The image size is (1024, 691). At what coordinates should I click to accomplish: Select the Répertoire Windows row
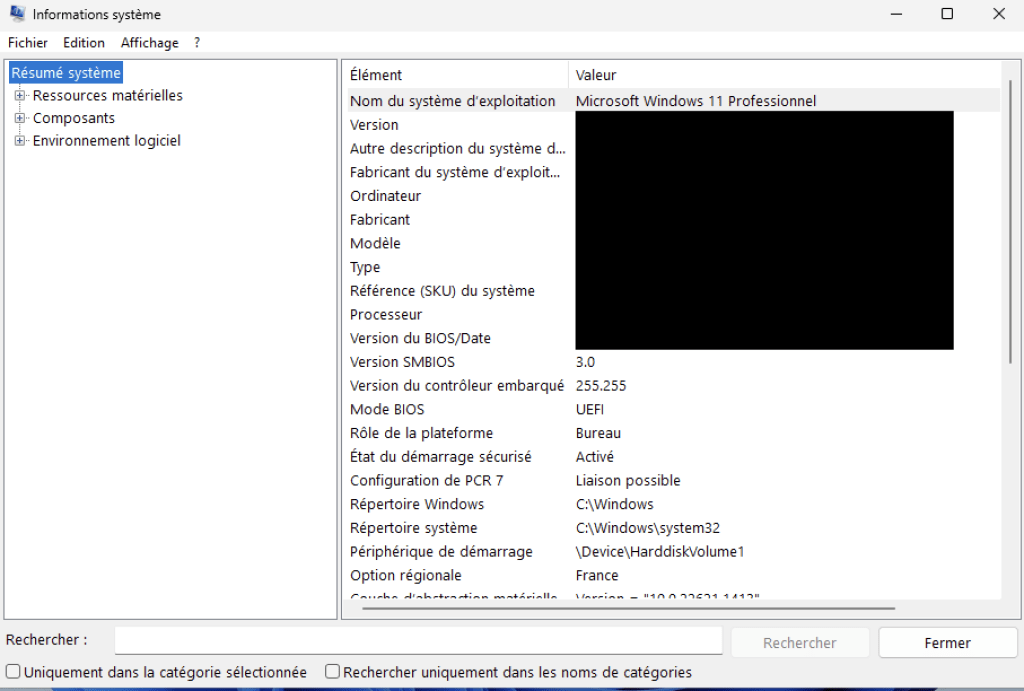click(673, 504)
